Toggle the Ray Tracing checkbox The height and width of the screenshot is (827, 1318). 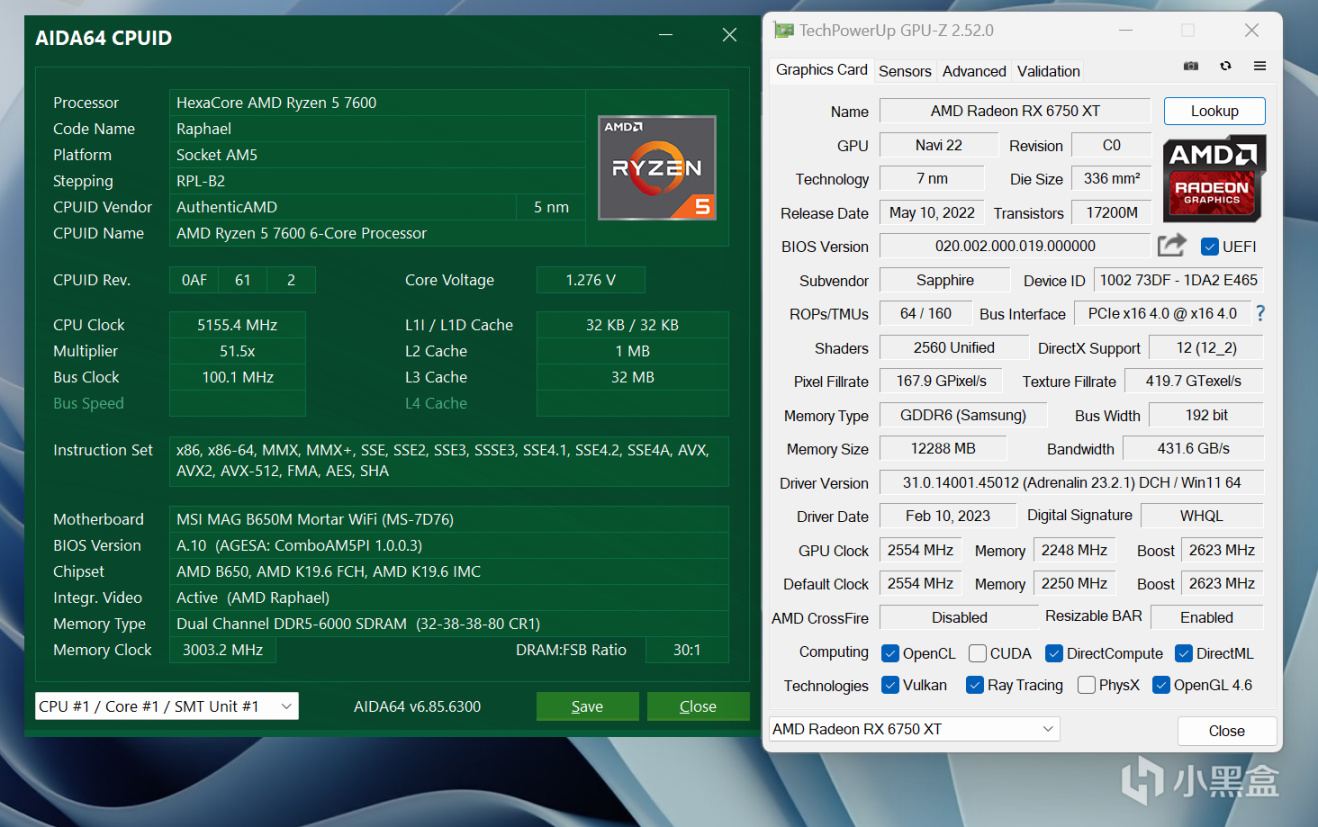tap(974, 685)
